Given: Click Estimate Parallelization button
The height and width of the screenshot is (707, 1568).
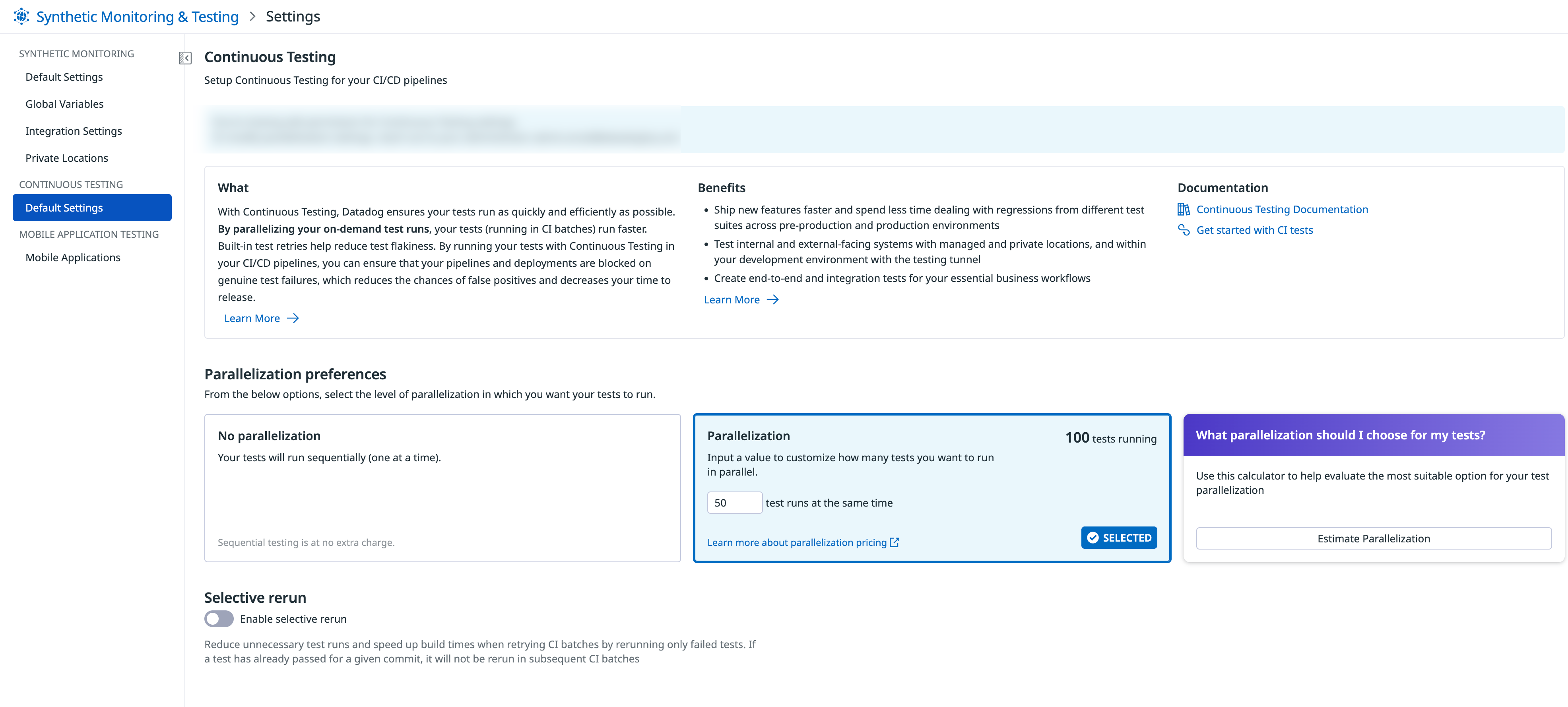Looking at the screenshot, I should click(1373, 538).
